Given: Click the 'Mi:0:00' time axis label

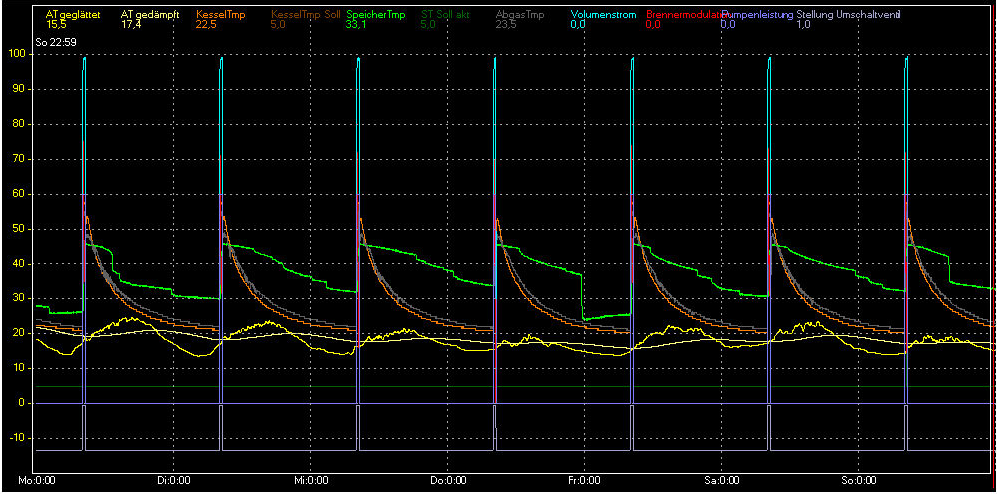Looking at the screenshot, I should [x=311, y=481].
